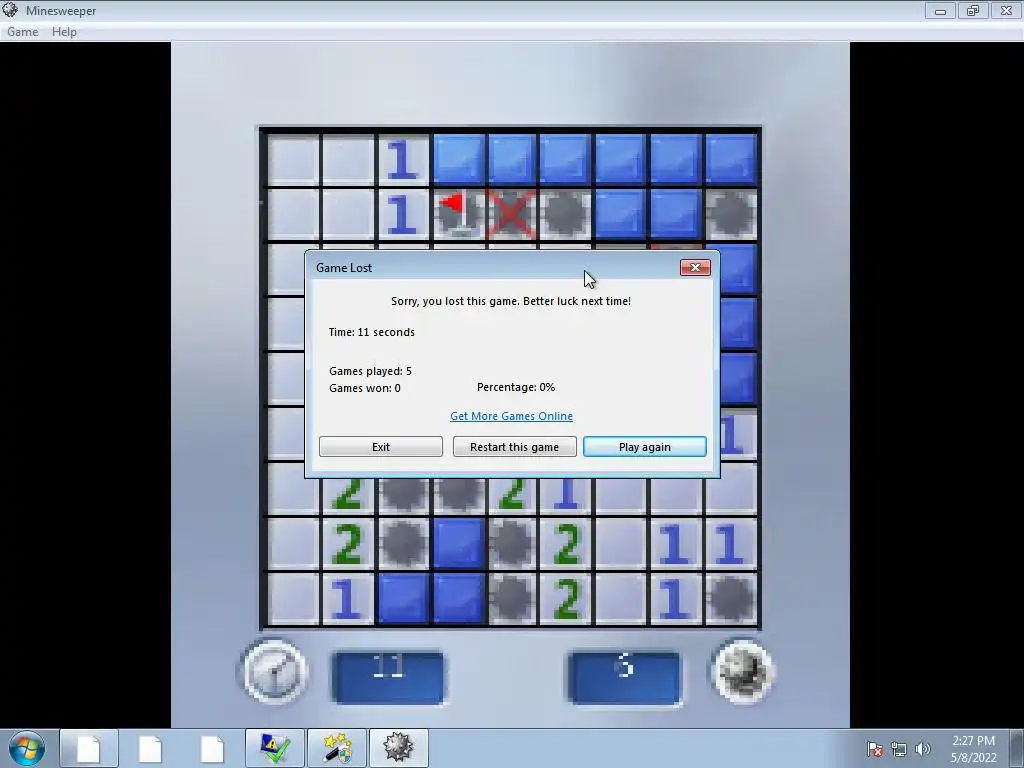Click the mine counter icon below board
The image size is (1024, 768).
[x=742, y=673]
